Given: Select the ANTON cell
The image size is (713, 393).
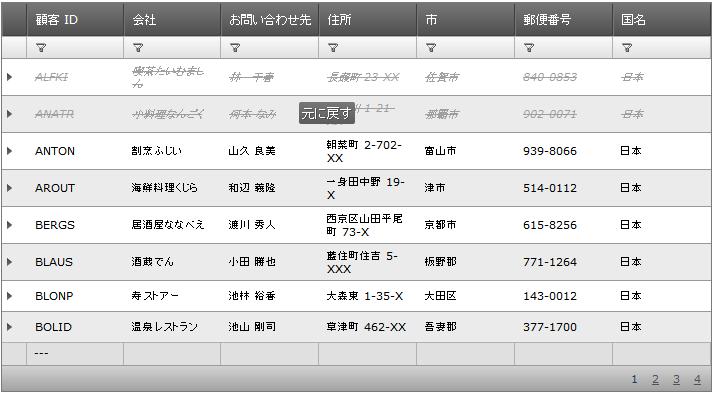Looking at the screenshot, I should (x=75, y=151).
